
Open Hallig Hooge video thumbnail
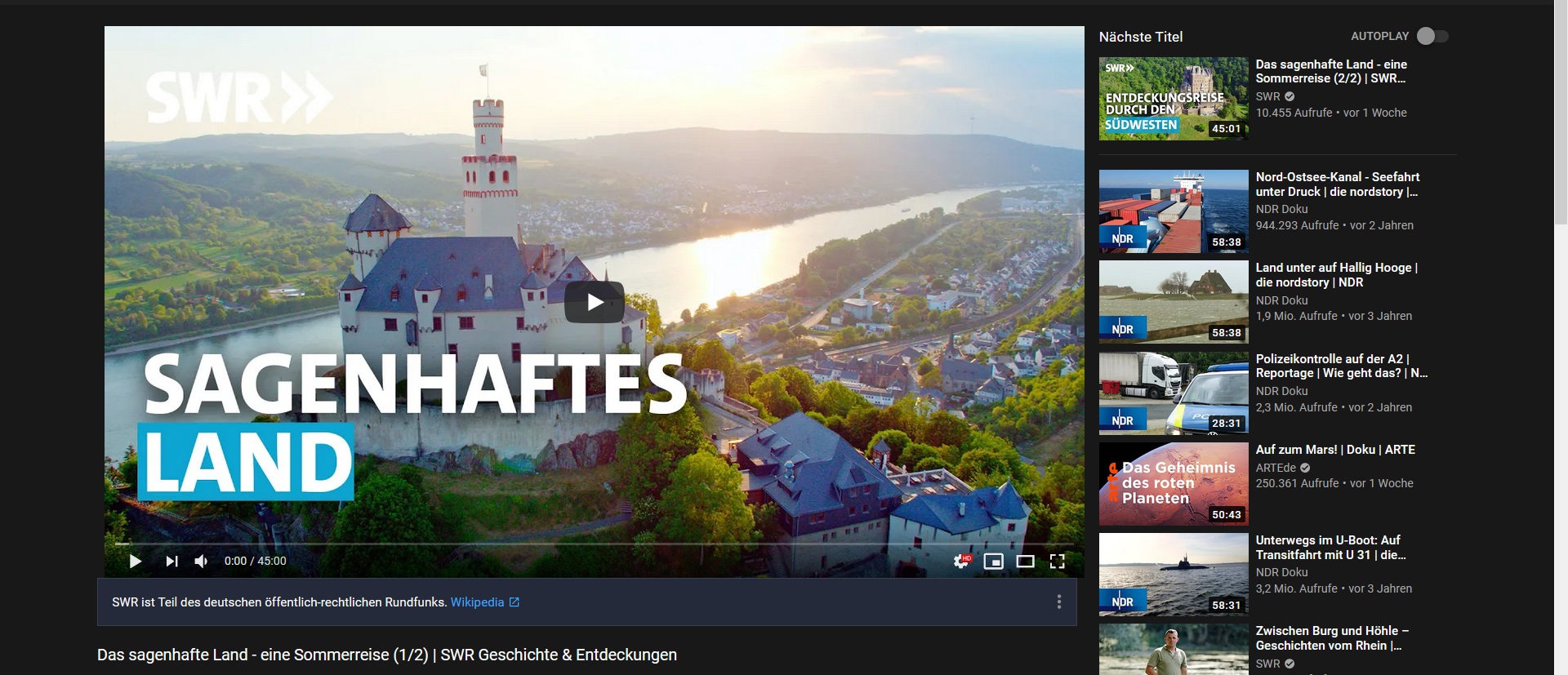pyautogui.click(x=1174, y=302)
